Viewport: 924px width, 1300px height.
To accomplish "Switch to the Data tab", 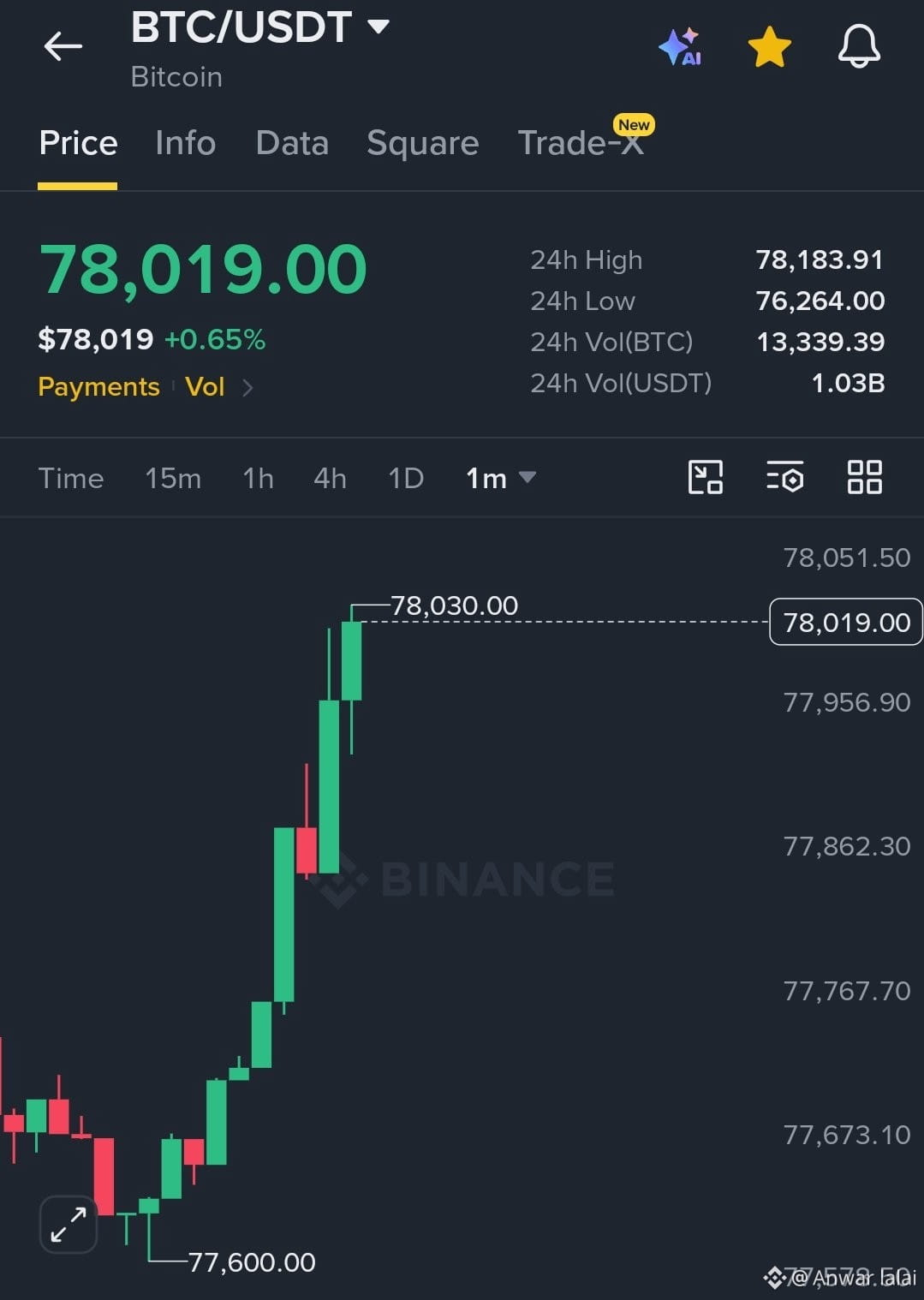I will (292, 143).
